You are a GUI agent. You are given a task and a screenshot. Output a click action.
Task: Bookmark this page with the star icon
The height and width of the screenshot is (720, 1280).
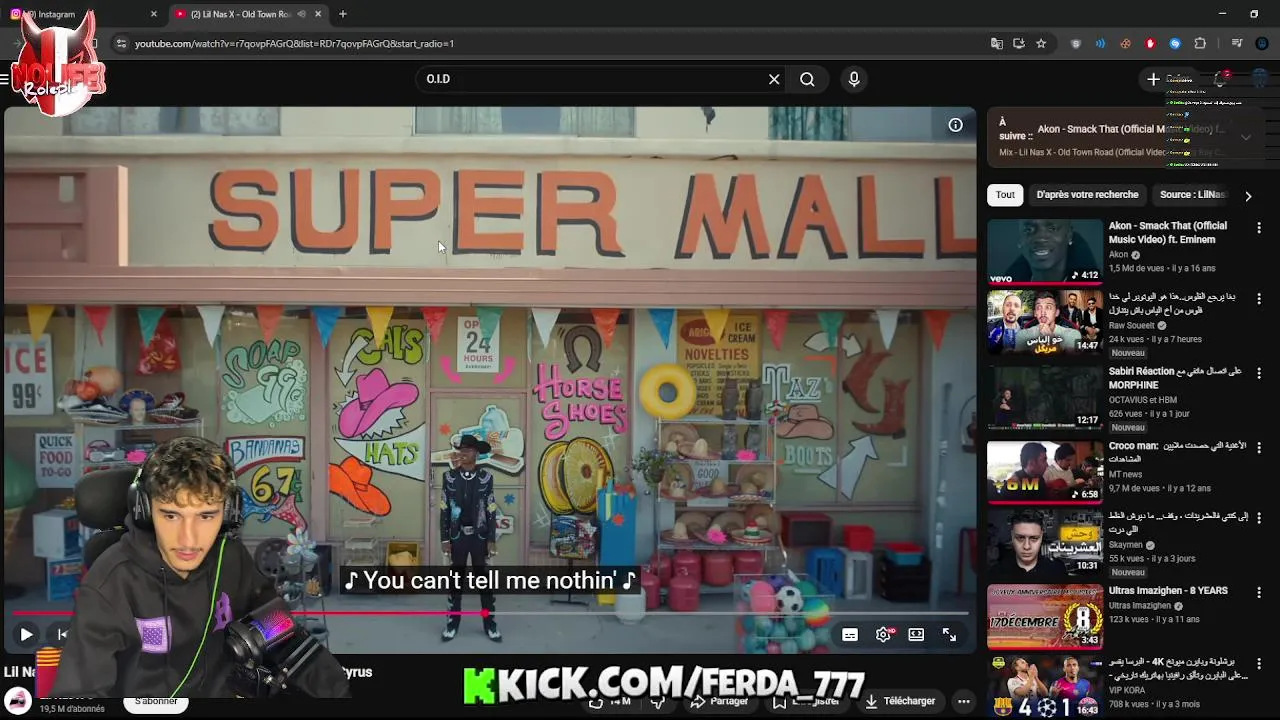(x=1041, y=43)
